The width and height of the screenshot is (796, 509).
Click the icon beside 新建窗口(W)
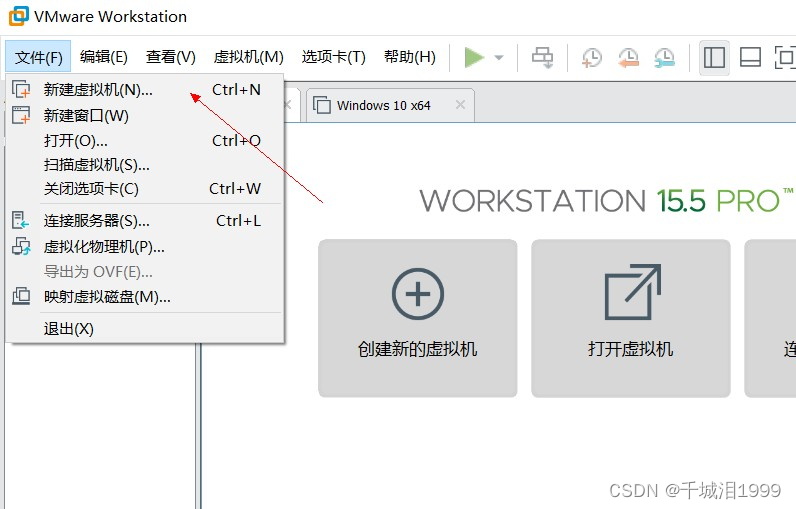21,115
